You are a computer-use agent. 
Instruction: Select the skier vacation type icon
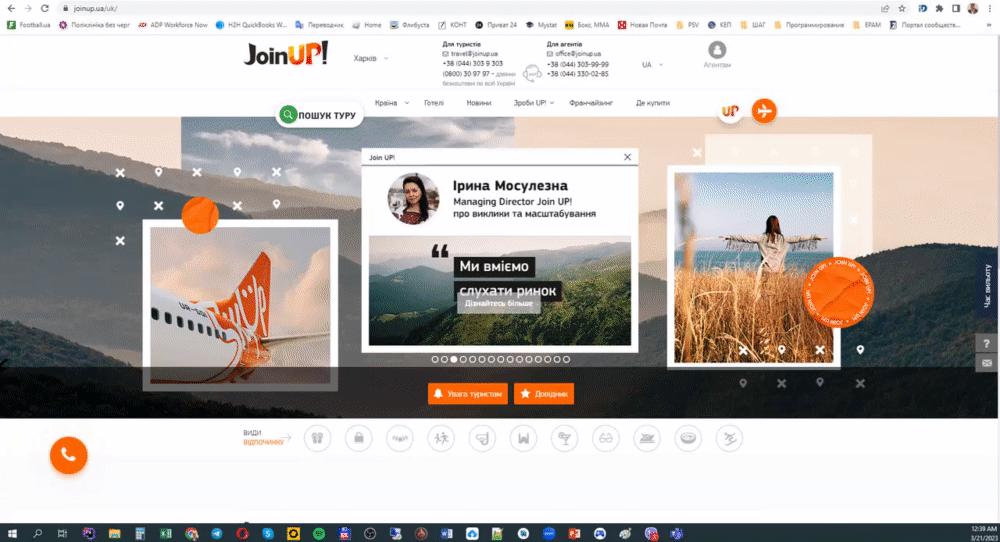pos(730,438)
